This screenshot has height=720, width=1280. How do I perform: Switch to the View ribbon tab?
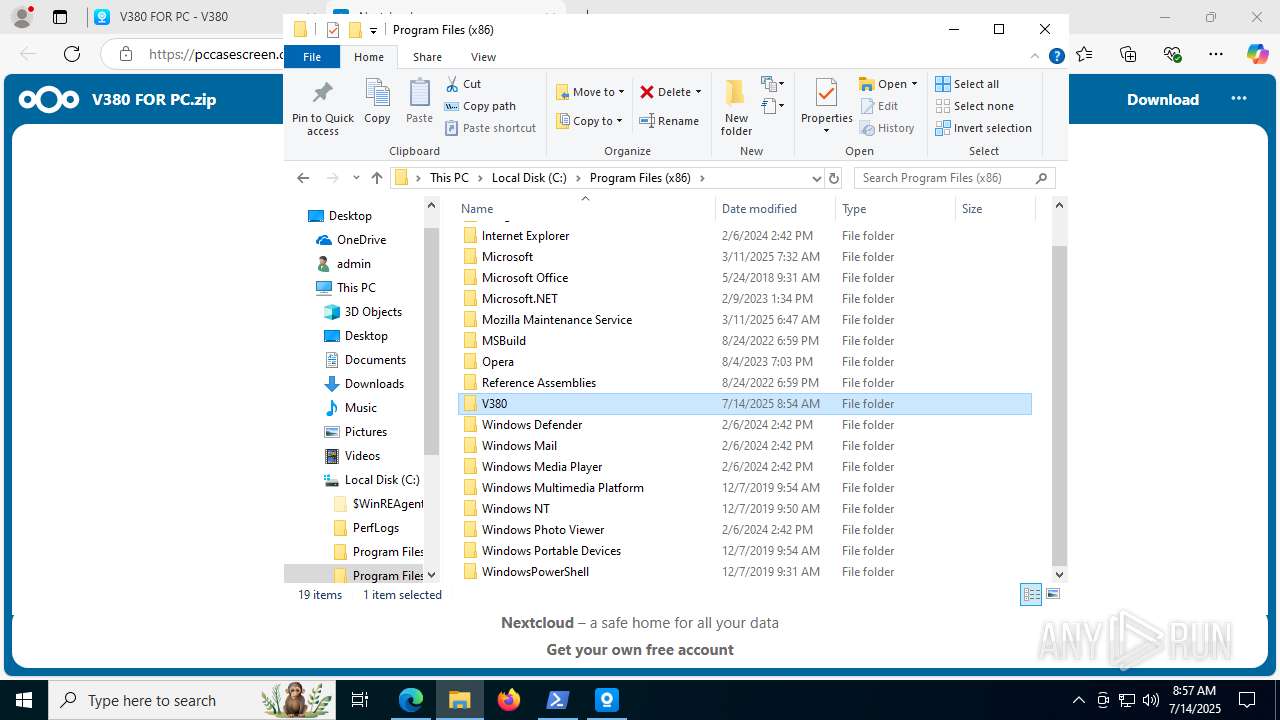483,57
